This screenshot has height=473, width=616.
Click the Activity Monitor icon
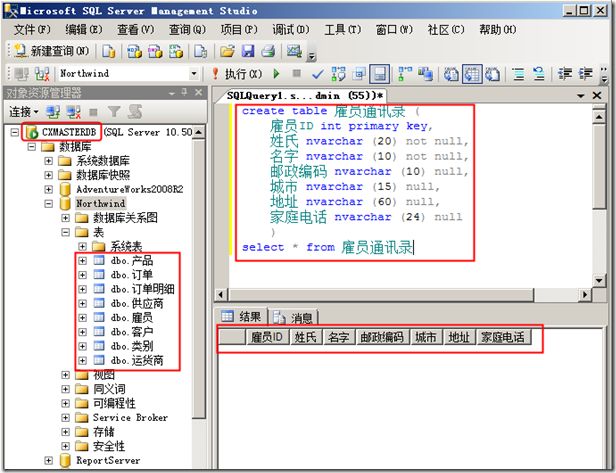point(294,51)
